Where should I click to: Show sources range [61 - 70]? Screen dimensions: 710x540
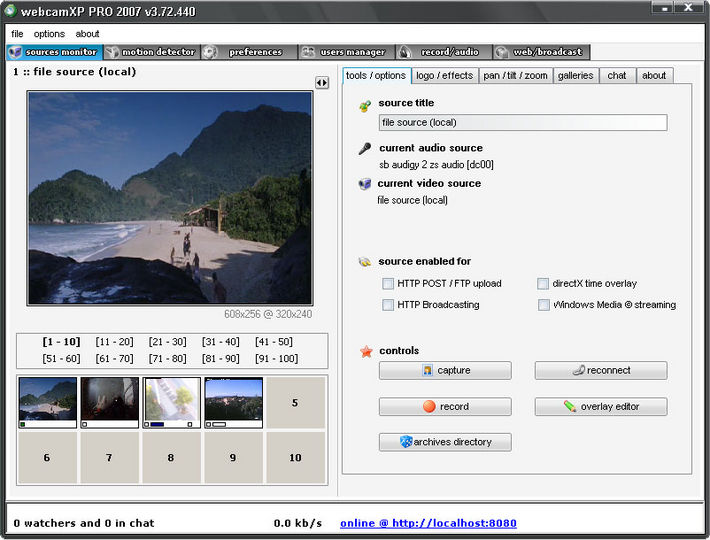pos(114,358)
